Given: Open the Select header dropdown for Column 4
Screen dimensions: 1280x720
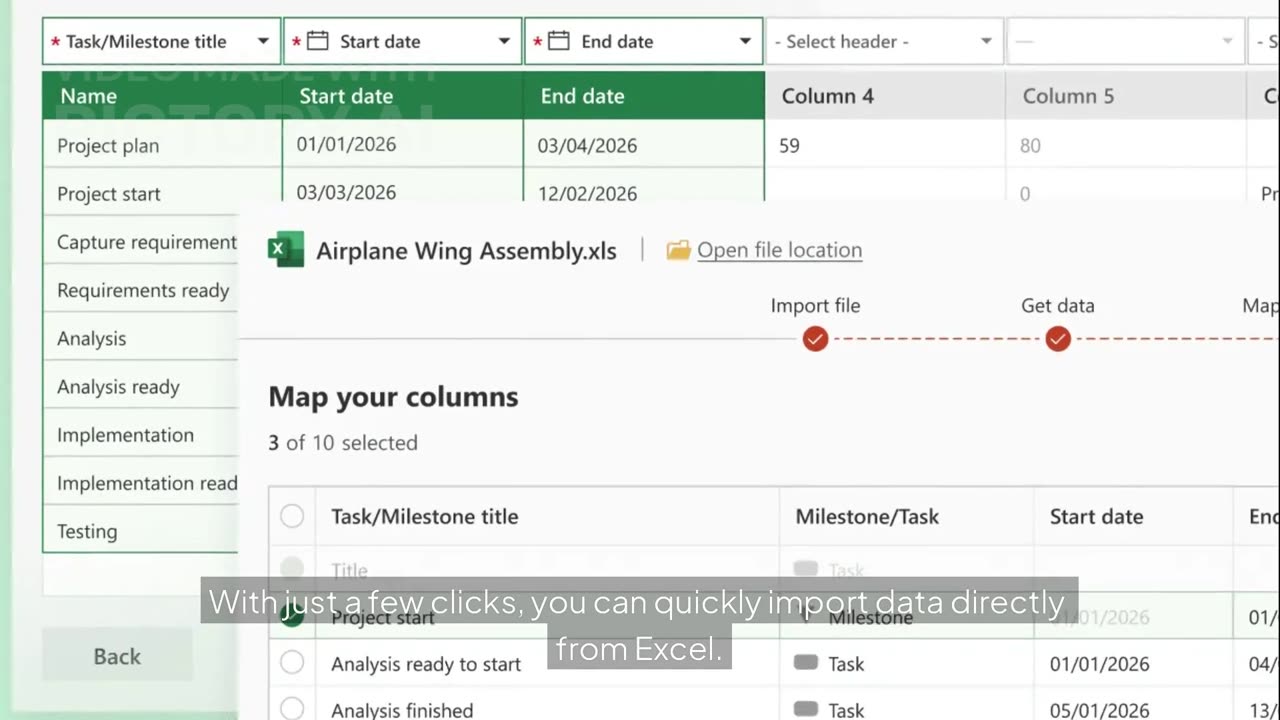Looking at the screenshot, I should coord(885,41).
